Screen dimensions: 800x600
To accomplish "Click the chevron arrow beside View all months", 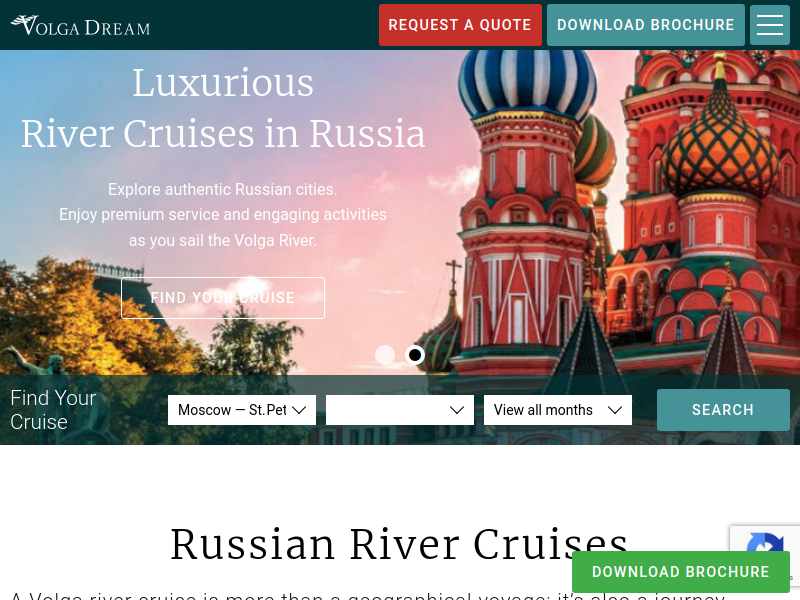I will [615, 410].
